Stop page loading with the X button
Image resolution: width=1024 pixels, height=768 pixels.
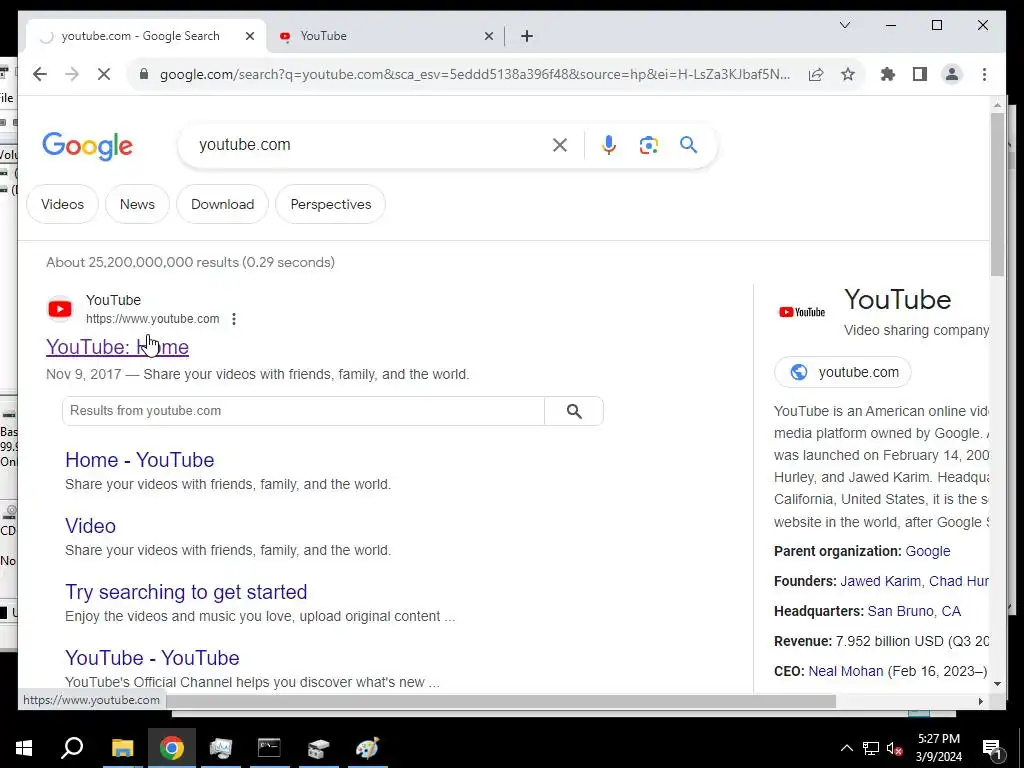[104, 74]
